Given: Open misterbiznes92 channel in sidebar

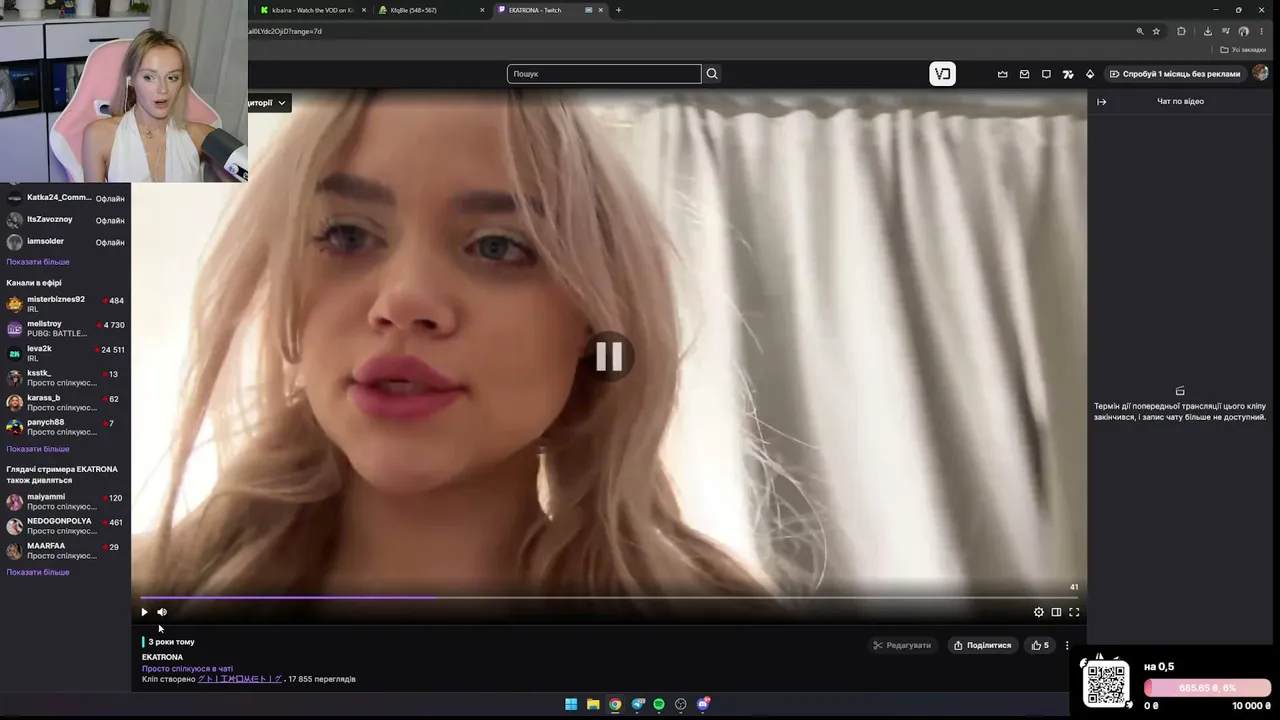Looking at the screenshot, I should pyautogui.click(x=65, y=304).
